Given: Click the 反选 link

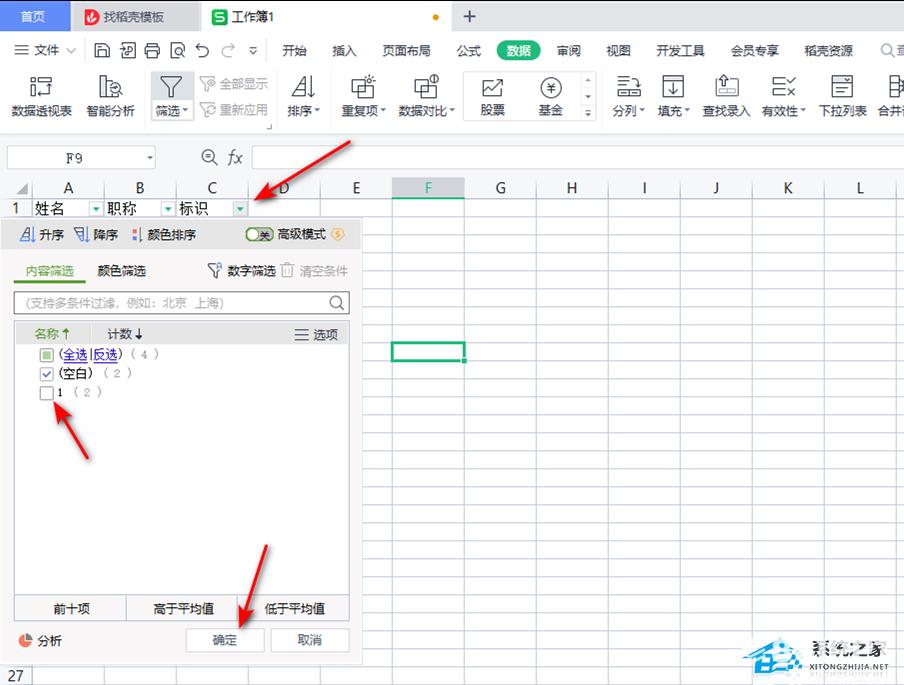Looking at the screenshot, I should point(106,355).
